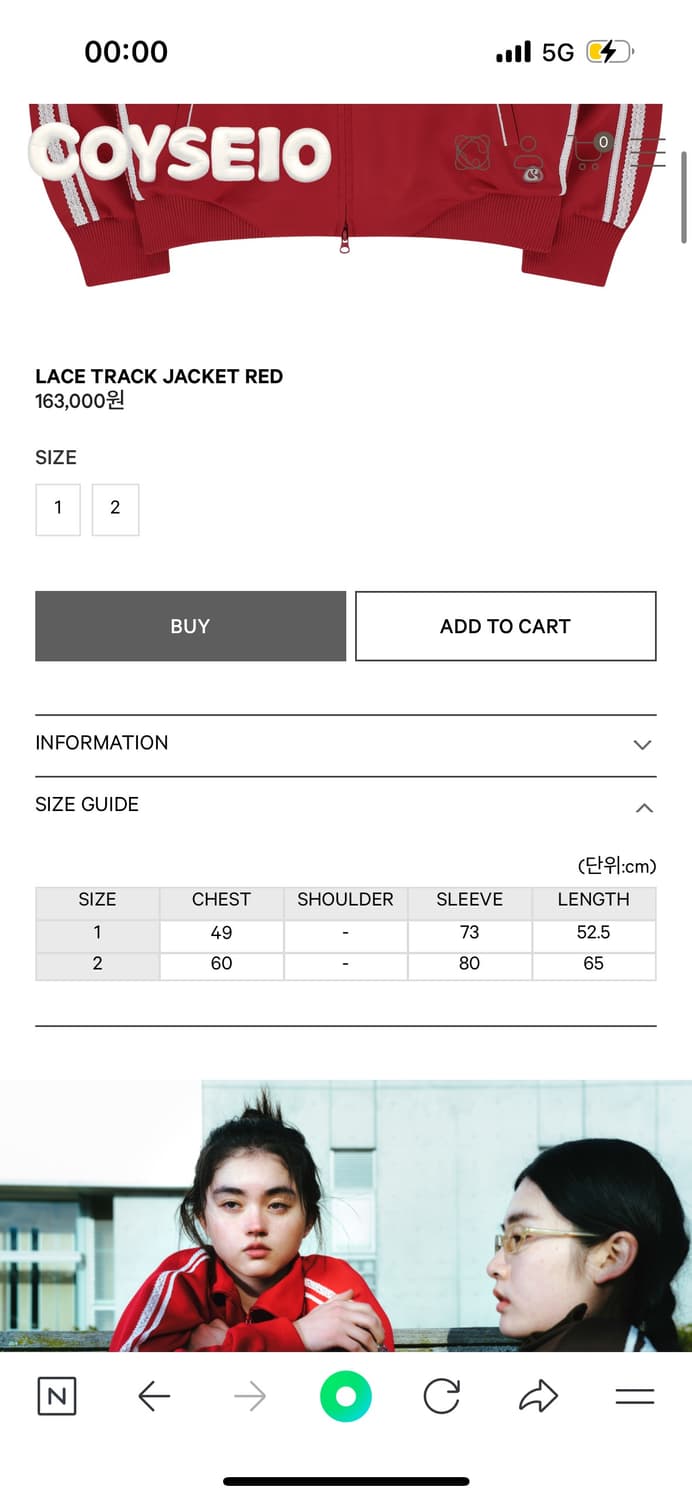Image resolution: width=692 pixels, height=1500 pixels.
Task: Tap the Naver N home icon
Action: click(57, 1396)
